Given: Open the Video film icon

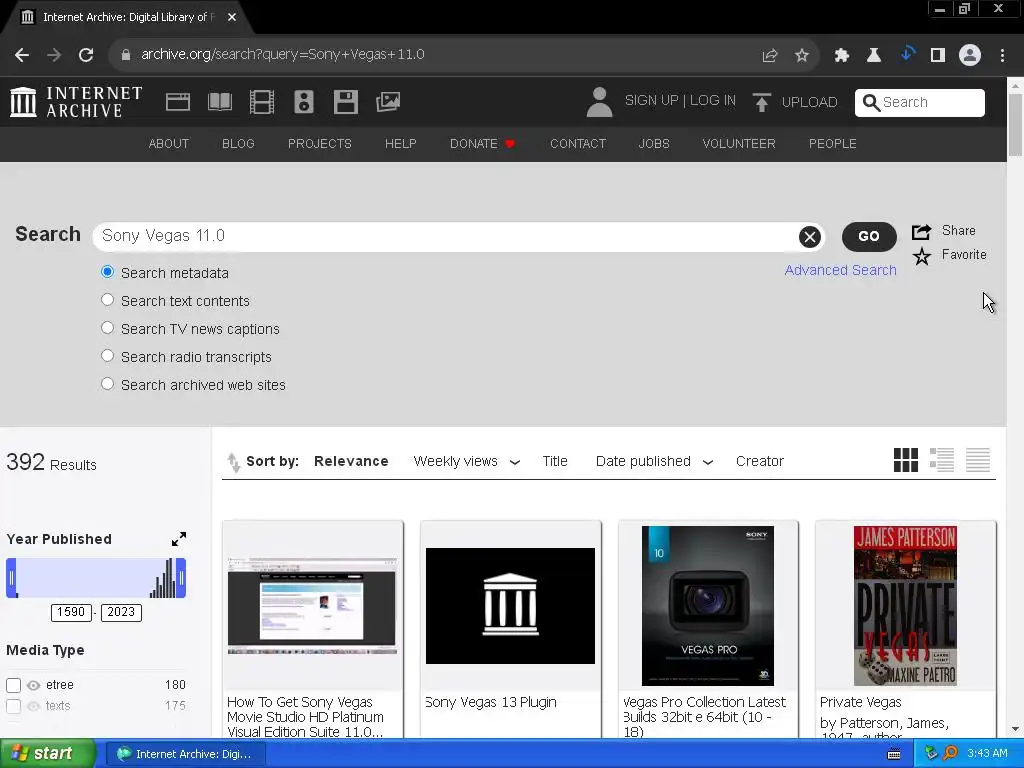Looking at the screenshot, I should 262,102.
